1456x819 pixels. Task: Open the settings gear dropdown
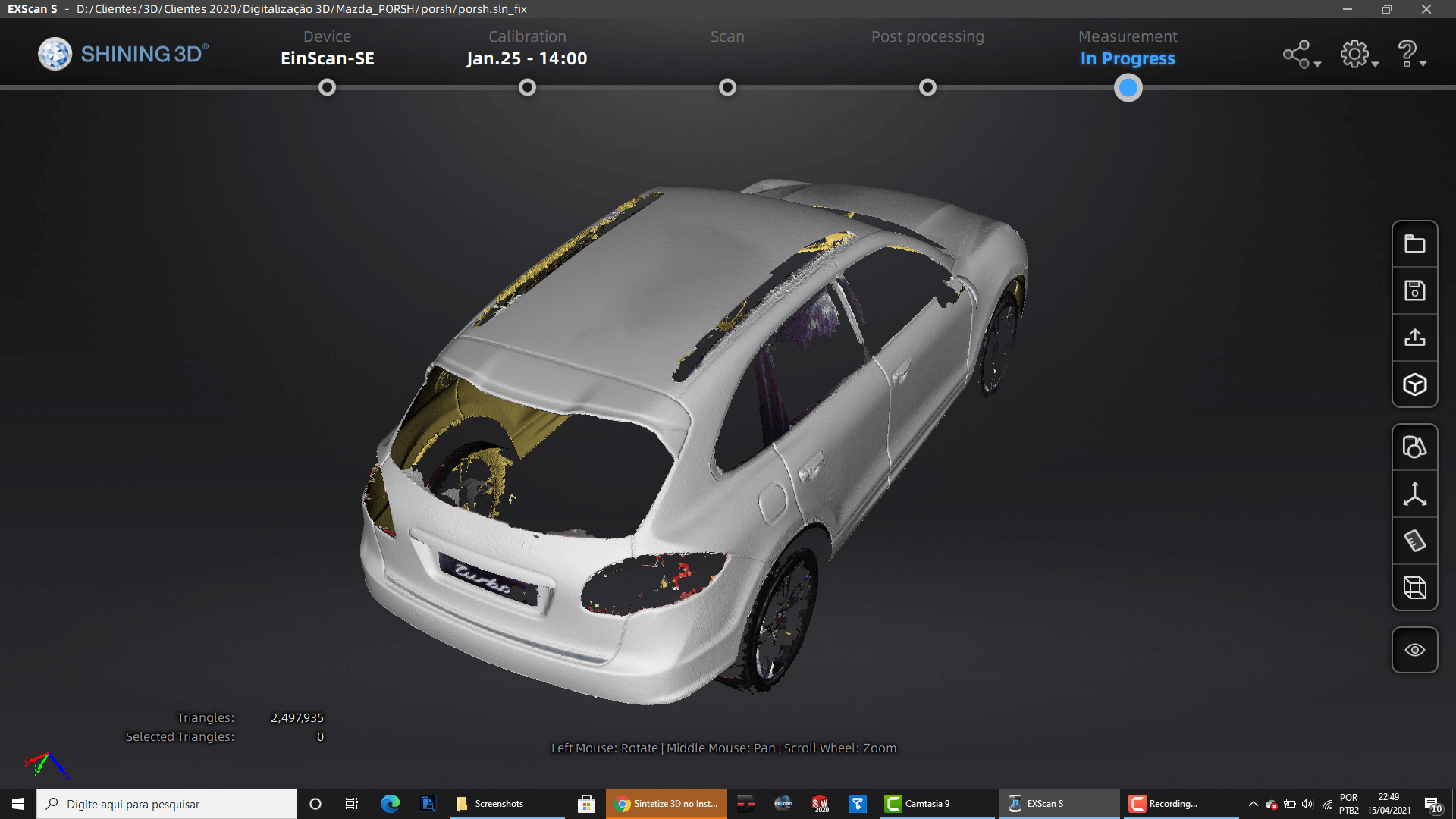1358,55
